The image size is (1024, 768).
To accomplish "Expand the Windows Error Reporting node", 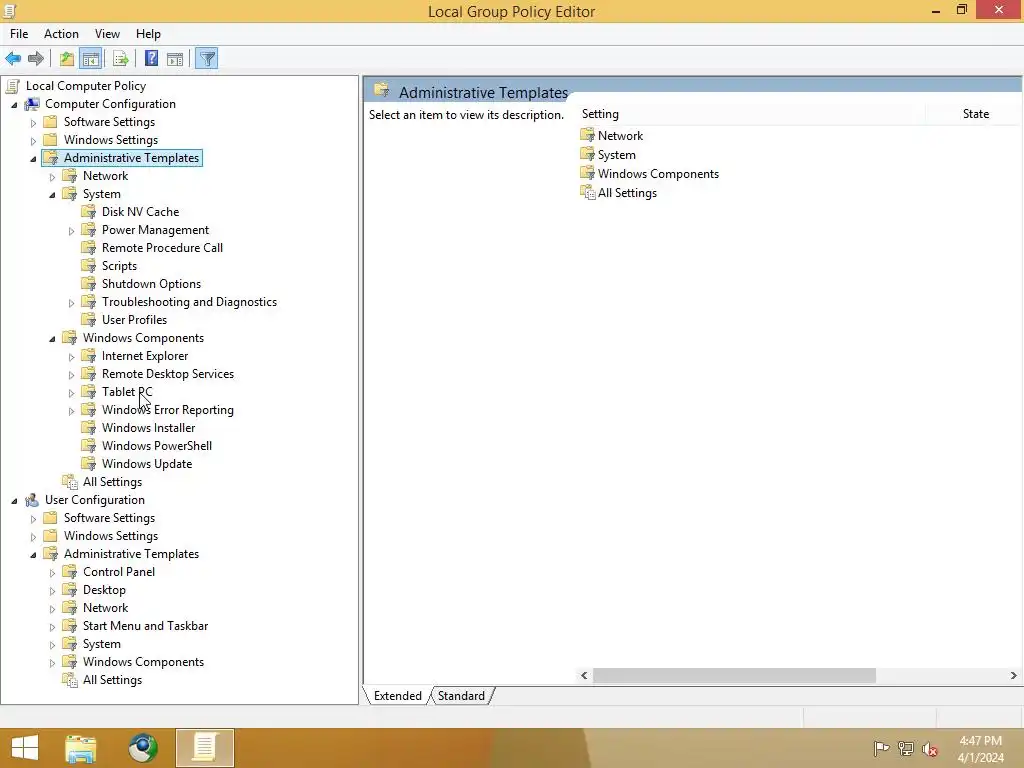I will (71, 411).
